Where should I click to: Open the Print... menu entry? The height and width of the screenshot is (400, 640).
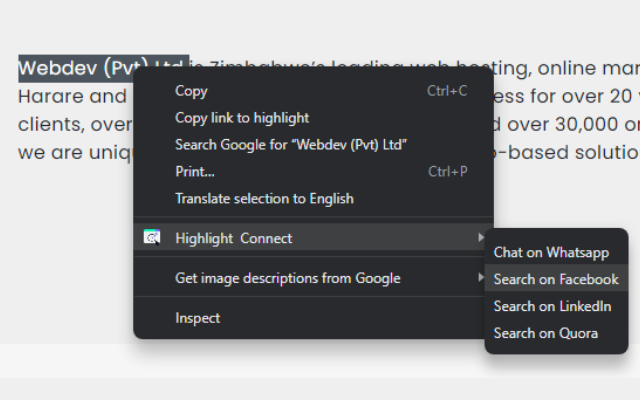(x=313, y=172)
